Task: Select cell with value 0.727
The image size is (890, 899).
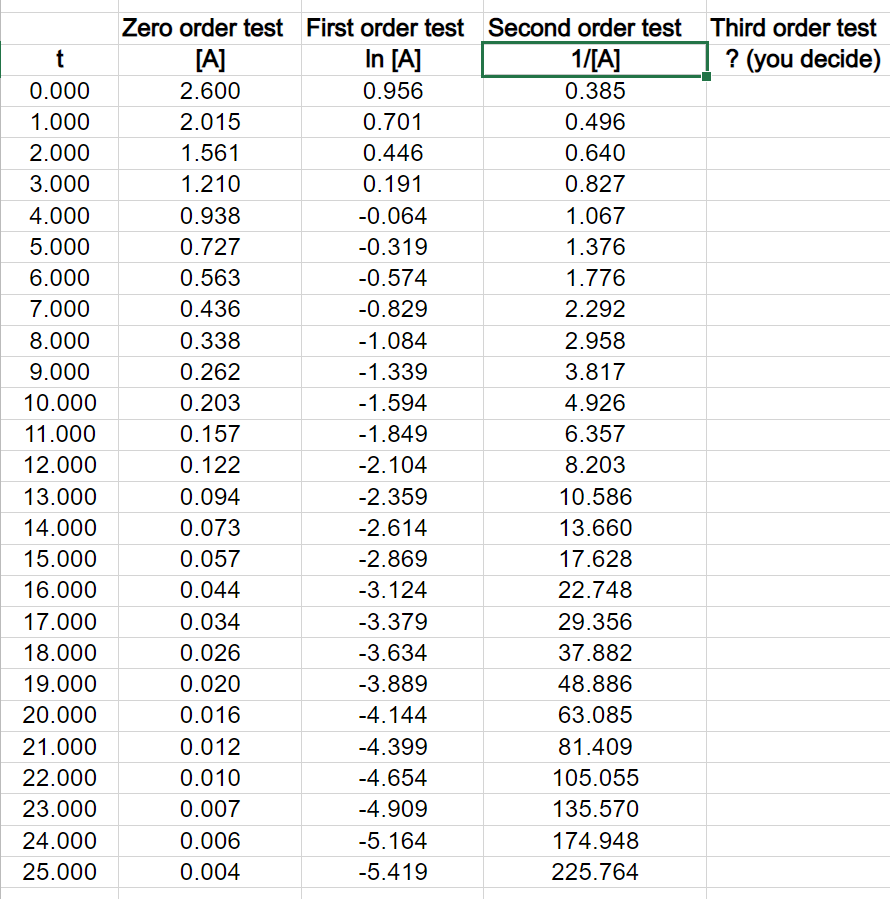Action: coord(210,247)
